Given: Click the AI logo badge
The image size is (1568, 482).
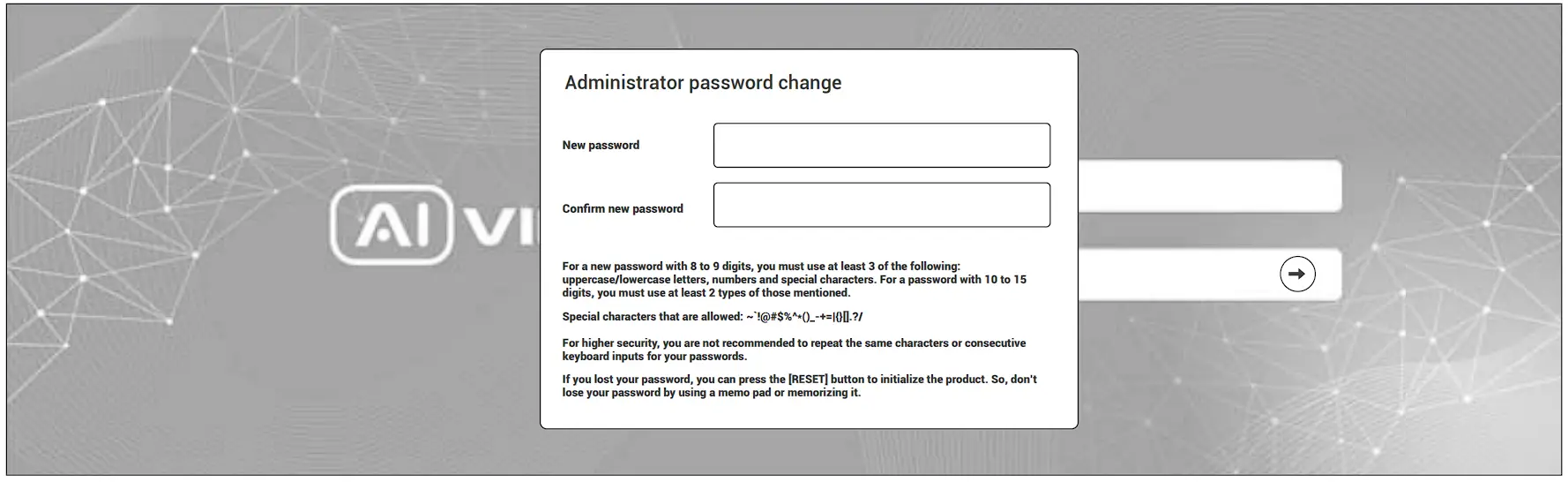Looking at the screenshot, I should [392, 225].
